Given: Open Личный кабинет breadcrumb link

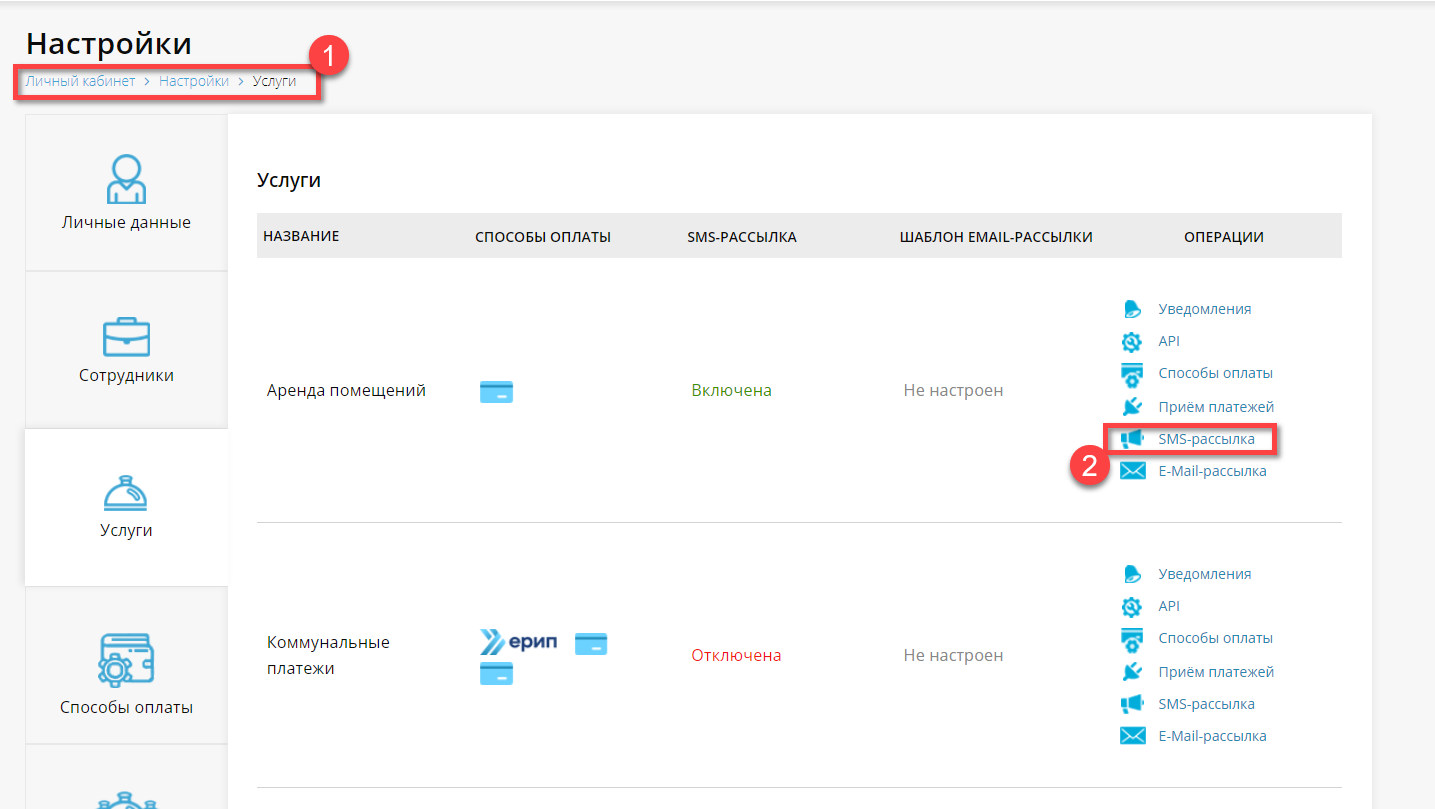Looking at the screenshot, I should click(80, 81).
